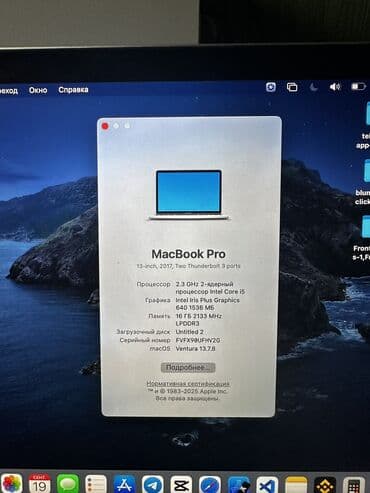
Task: Click the MacBook Pro title text
Action: [189, 254]
